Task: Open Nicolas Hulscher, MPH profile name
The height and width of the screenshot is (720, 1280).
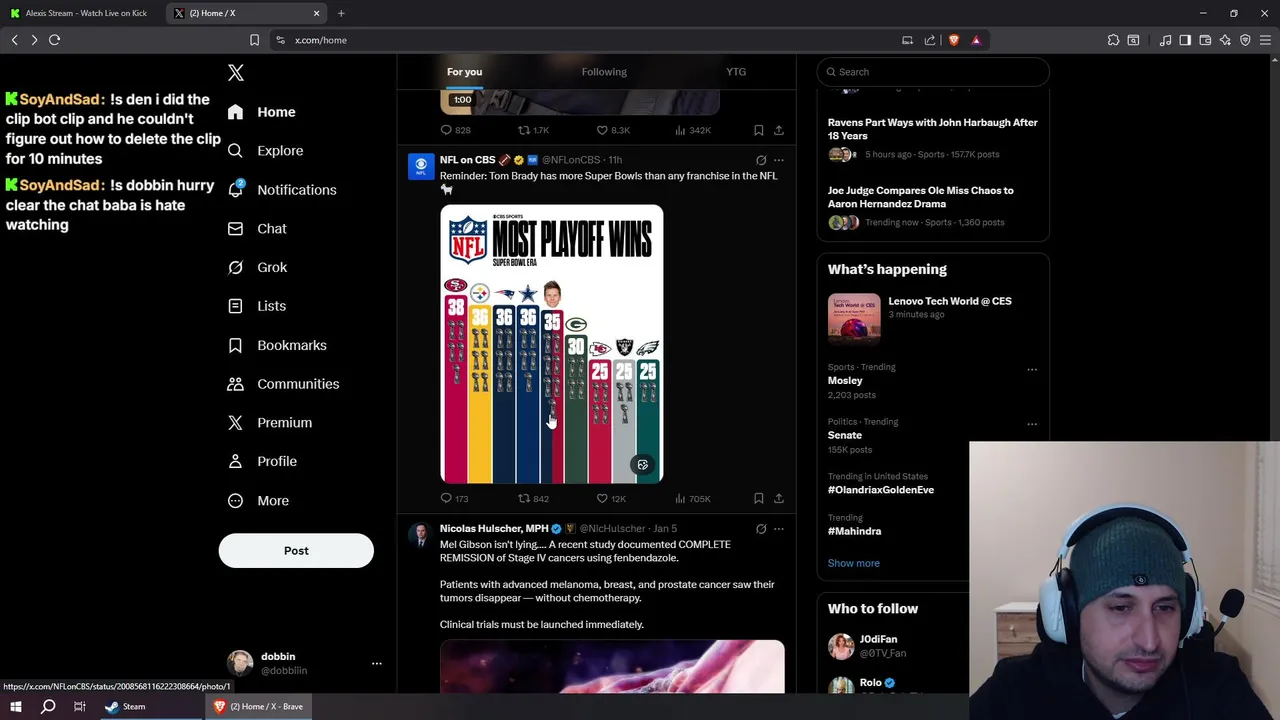Action: tap(494, 529)
